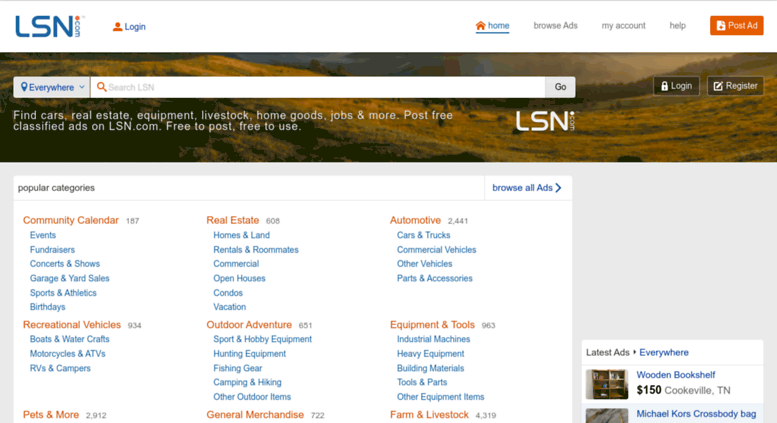Image resolution: width=777 pixels, height=423 pixels.
Task: Click the search magnifier icon
Action: pyautogui.click(x=101, y=87)
